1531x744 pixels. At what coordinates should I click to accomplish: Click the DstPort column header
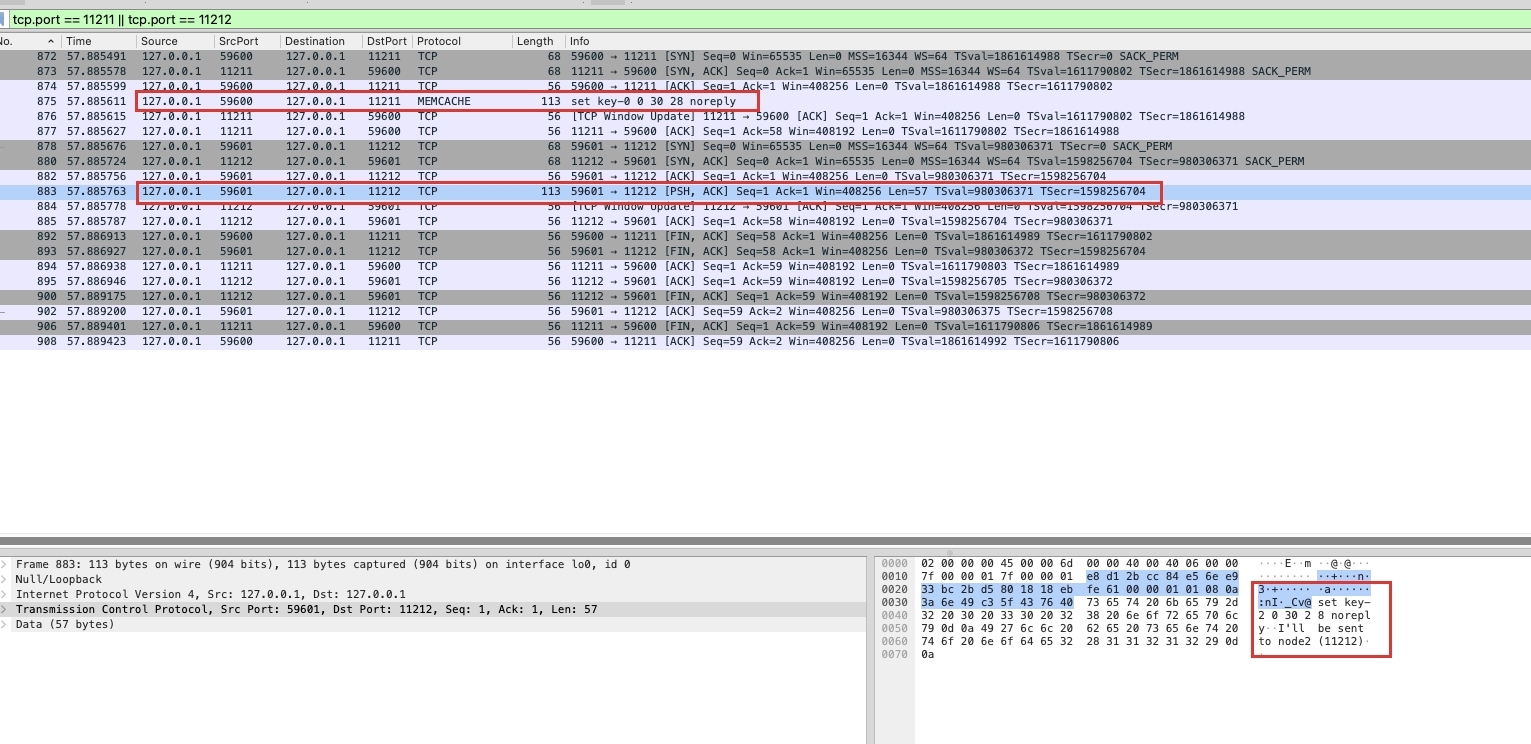(x=387, y=41)
